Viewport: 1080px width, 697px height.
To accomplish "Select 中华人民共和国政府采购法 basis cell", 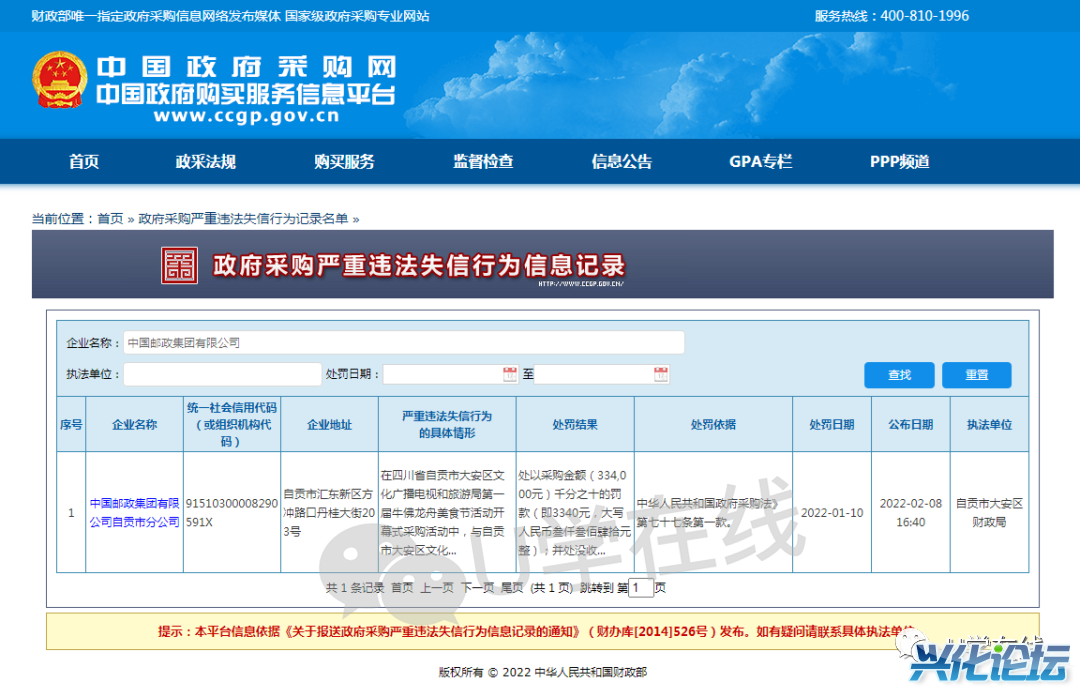I will click(714, 512).
